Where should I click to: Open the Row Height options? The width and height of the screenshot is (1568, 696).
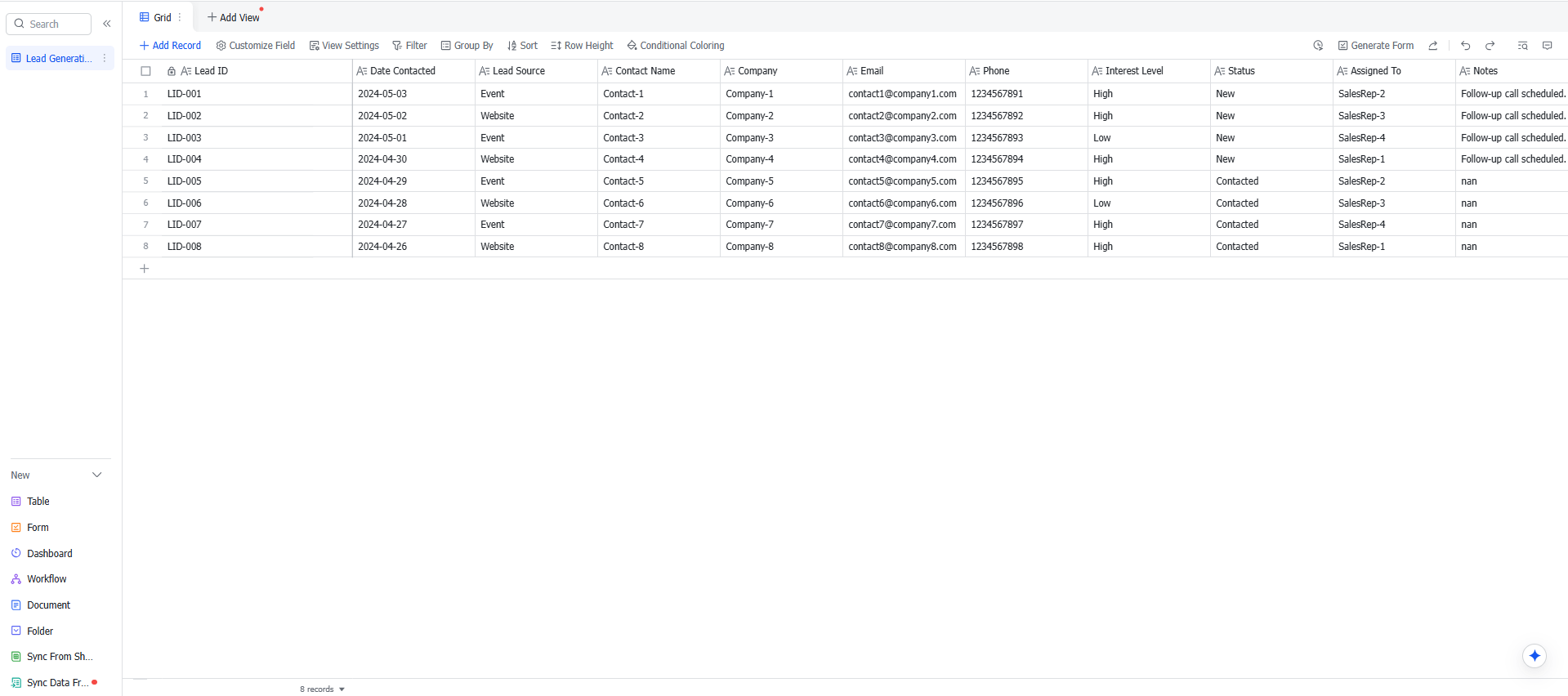tap(582, 46)
